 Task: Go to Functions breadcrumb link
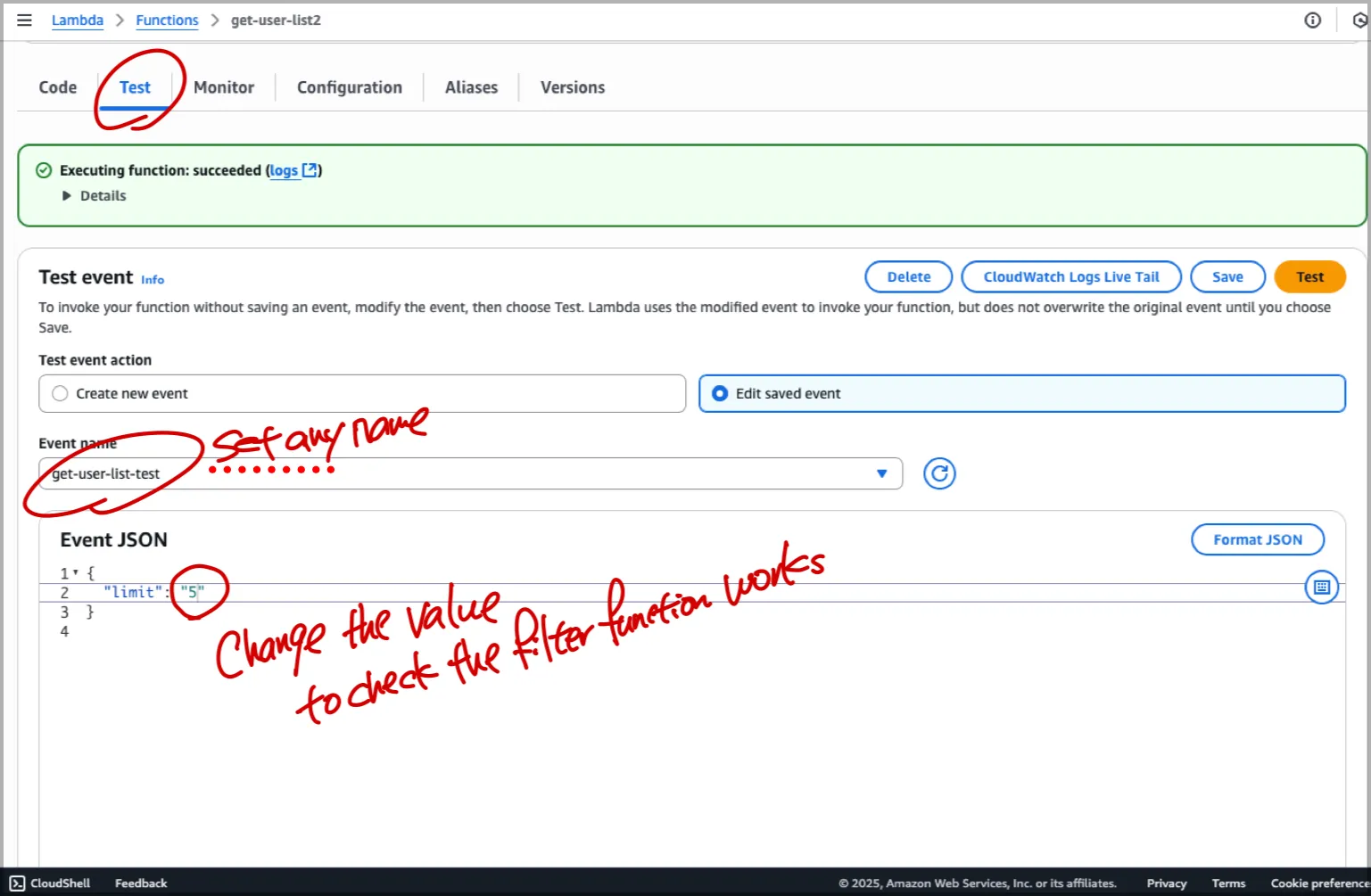pyautogui.click(x=167, y=20)
